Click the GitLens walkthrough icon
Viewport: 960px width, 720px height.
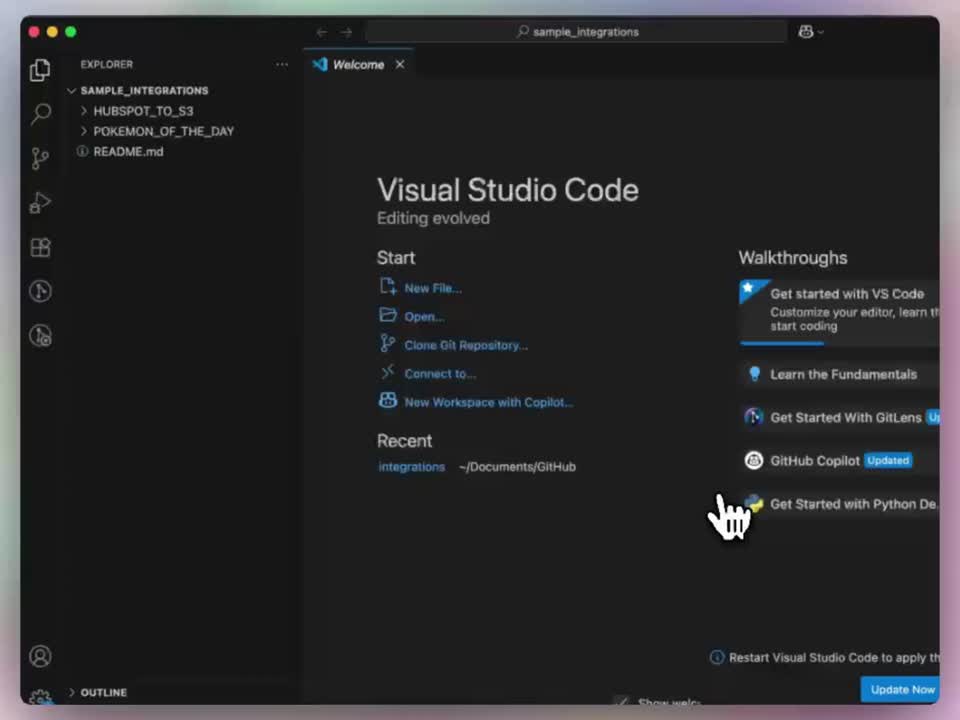coord(754,417)
